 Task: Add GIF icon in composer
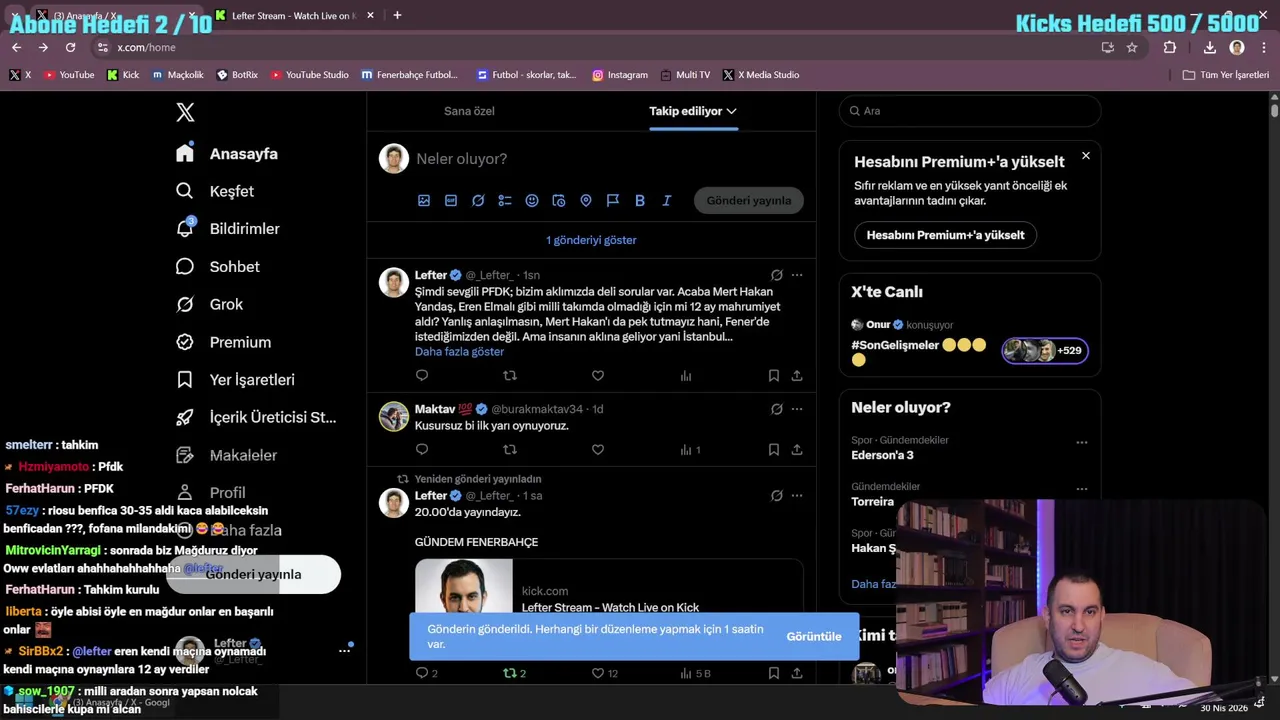451,200
